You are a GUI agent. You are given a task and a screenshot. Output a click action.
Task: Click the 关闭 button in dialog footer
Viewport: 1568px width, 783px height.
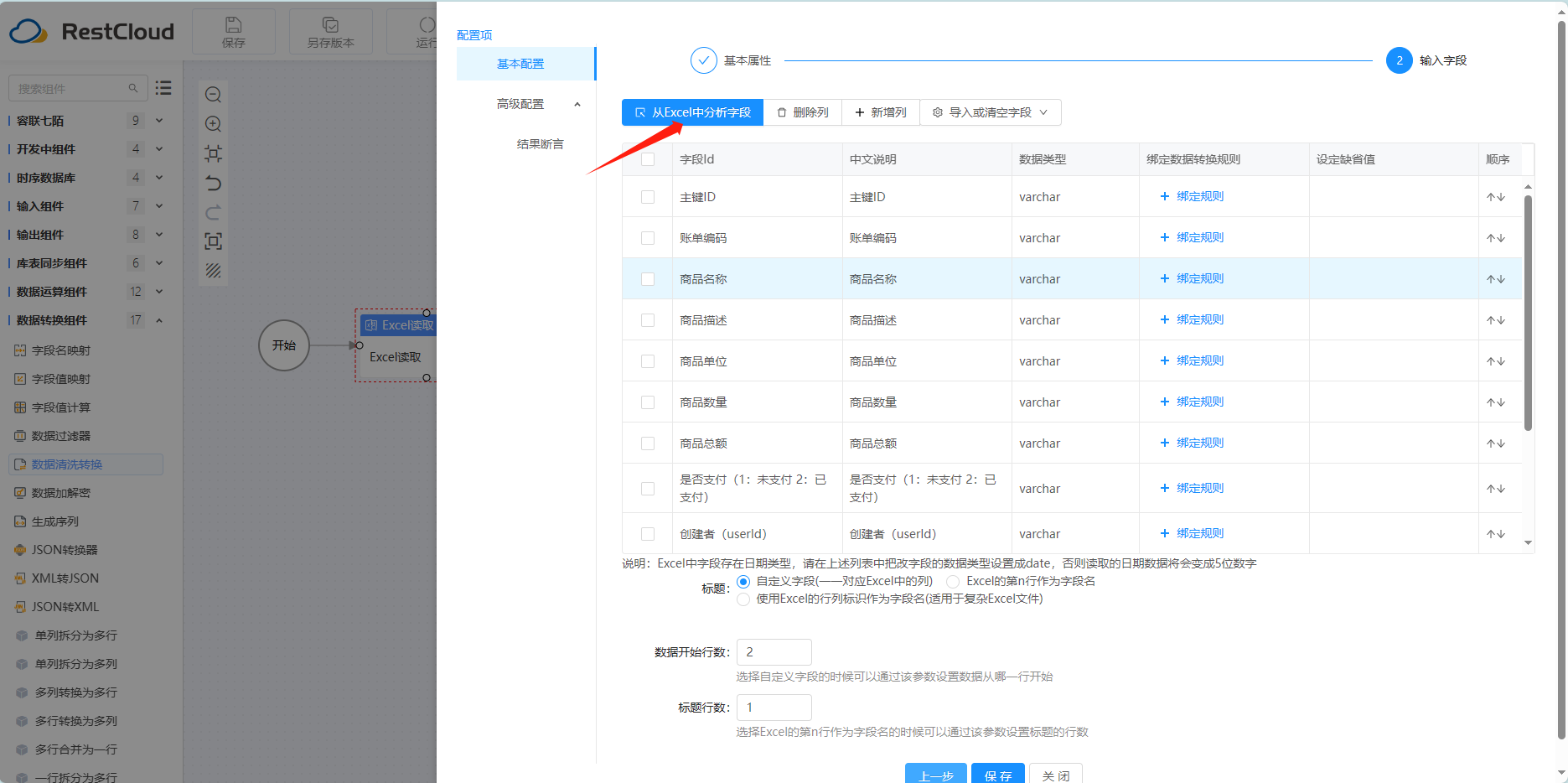pyautogui.click(x=1056, y=775)
